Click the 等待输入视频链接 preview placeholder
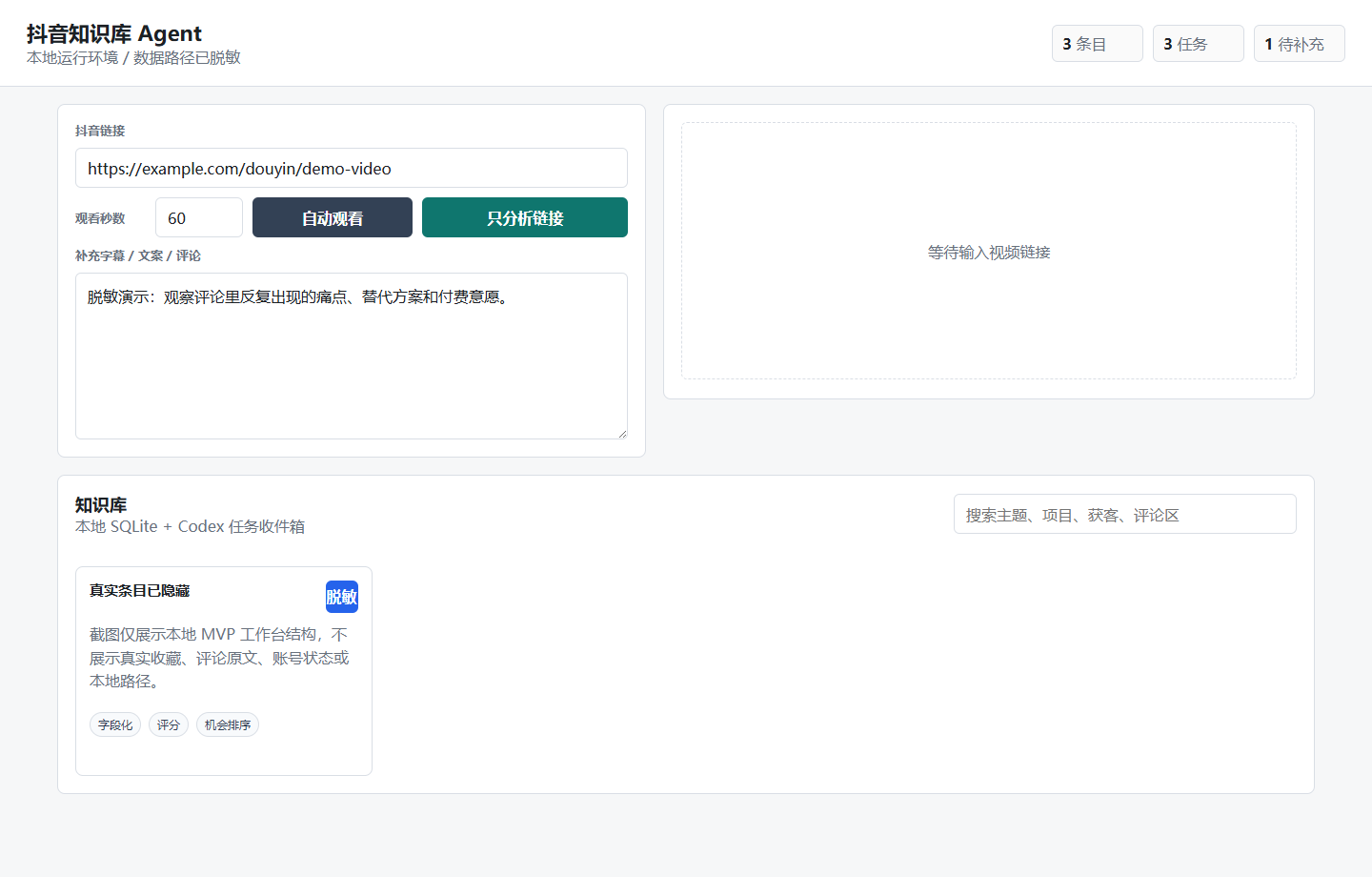Screen dimensions: 1372x877 (x=989, y=253)
